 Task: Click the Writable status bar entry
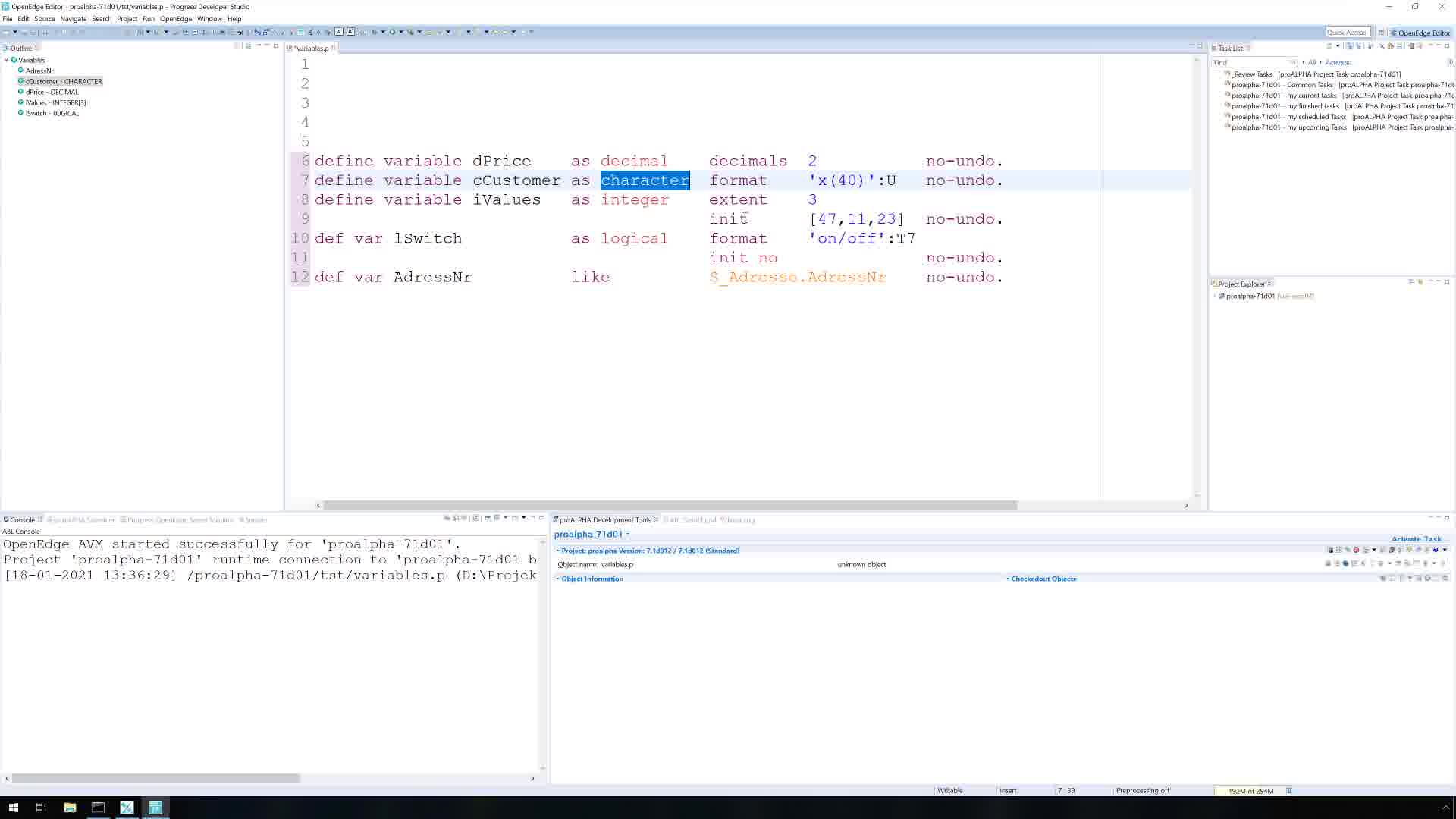[x=949, y=791]
